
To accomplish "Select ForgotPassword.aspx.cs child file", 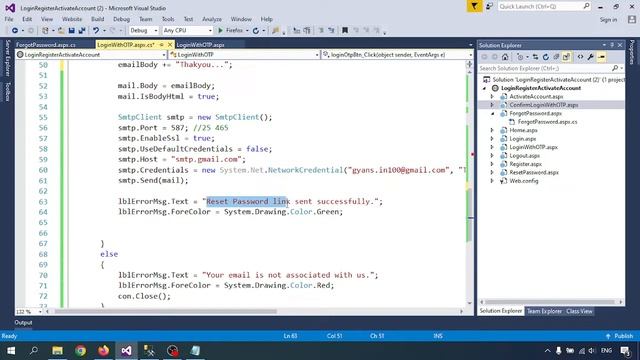I will click(x=547, y=122).
